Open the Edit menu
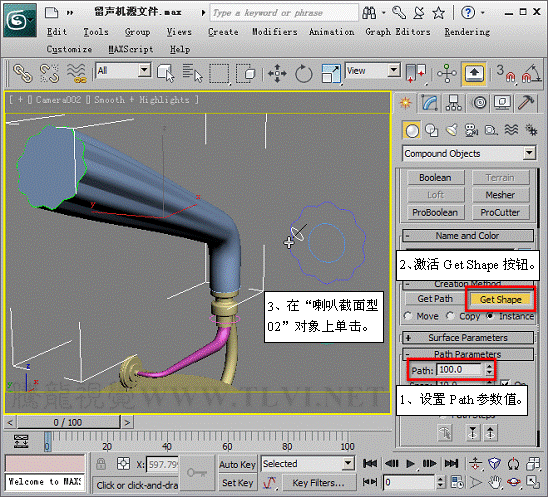 click(x=57, y=32)
